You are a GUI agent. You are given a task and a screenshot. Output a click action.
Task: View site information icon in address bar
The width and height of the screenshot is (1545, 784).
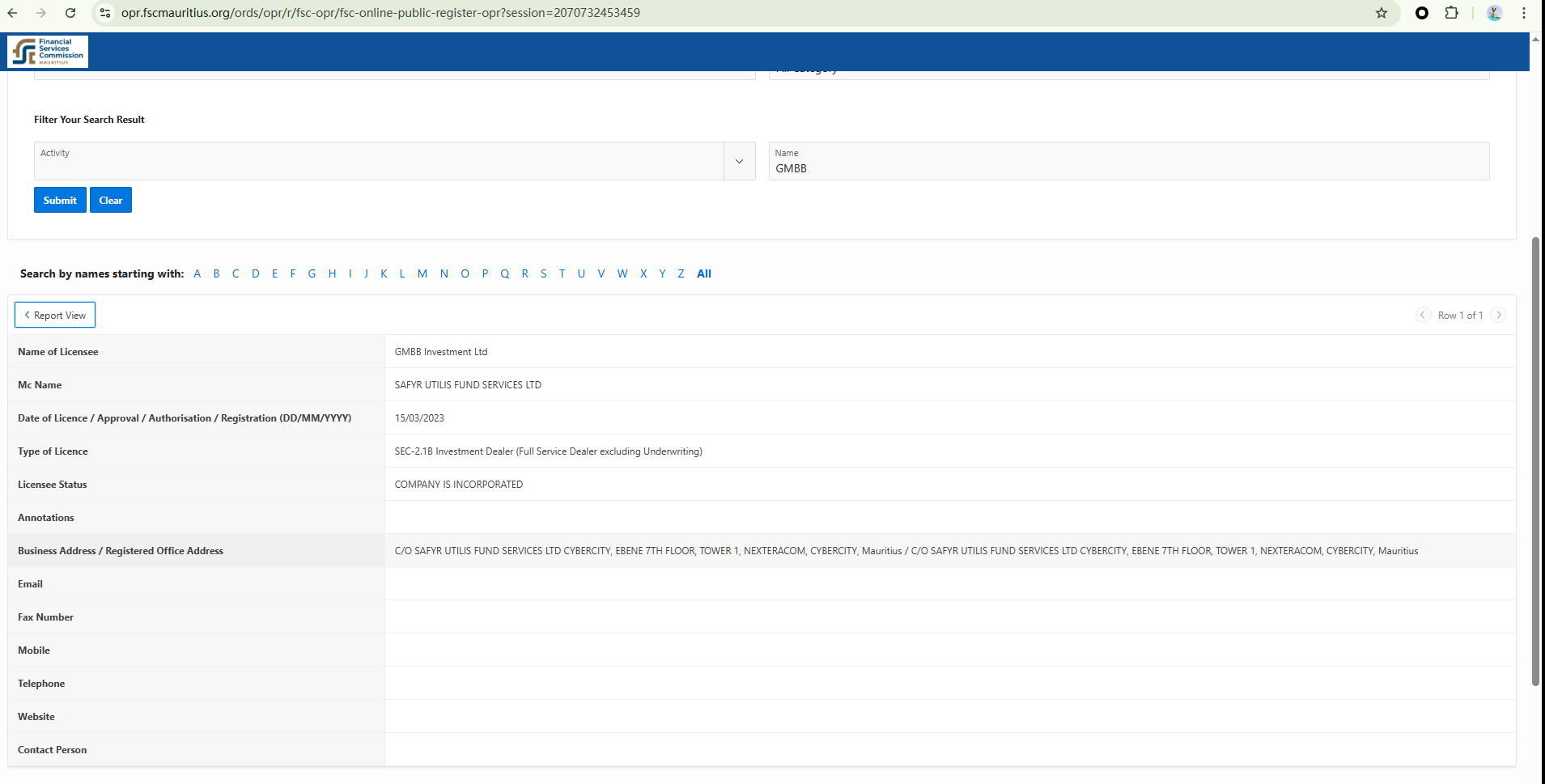click(105, 13)
